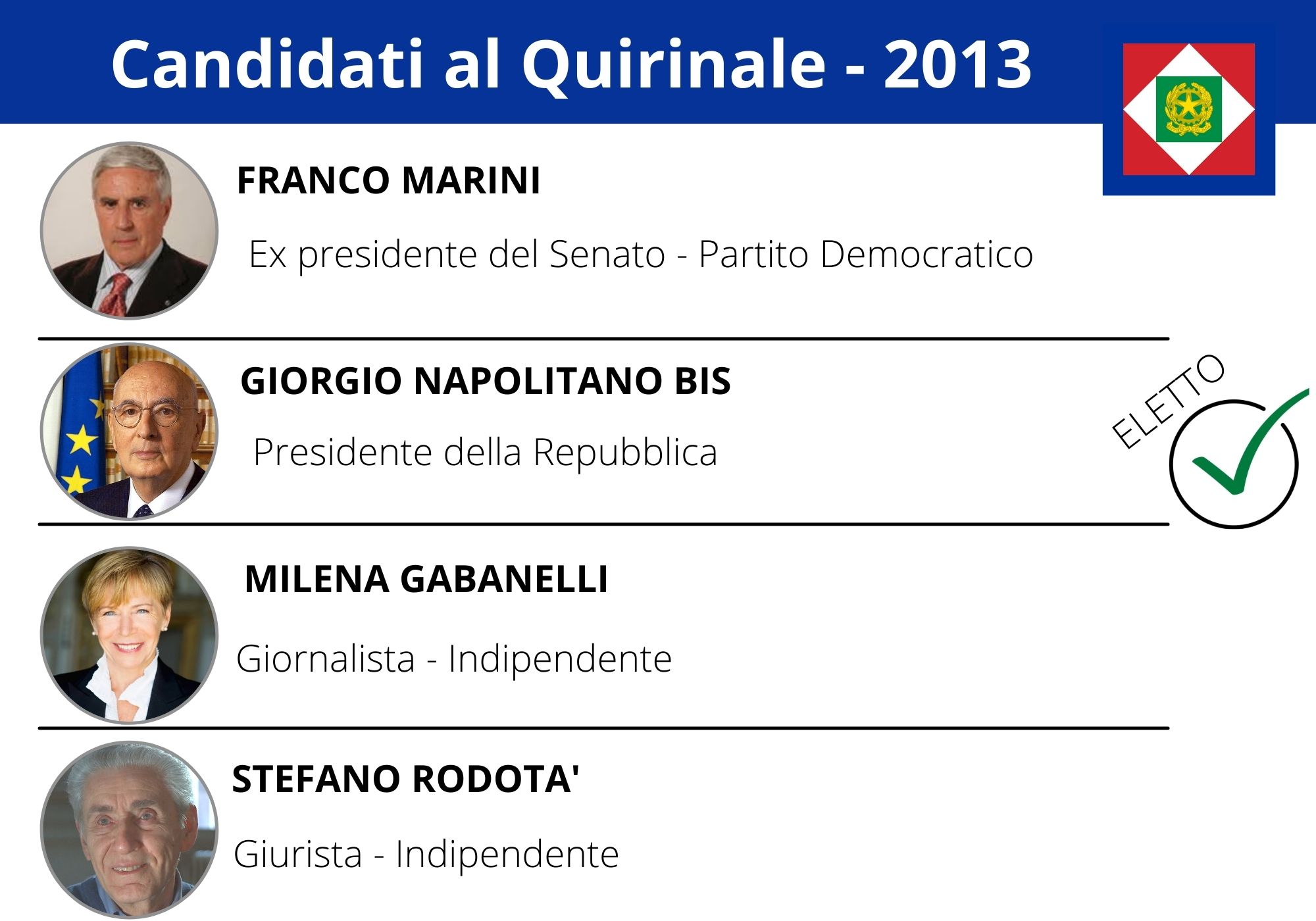1316x921 pixels.
Task: Click the 'Ex presidente del Senato' description
Action: (x=640, y=255)
